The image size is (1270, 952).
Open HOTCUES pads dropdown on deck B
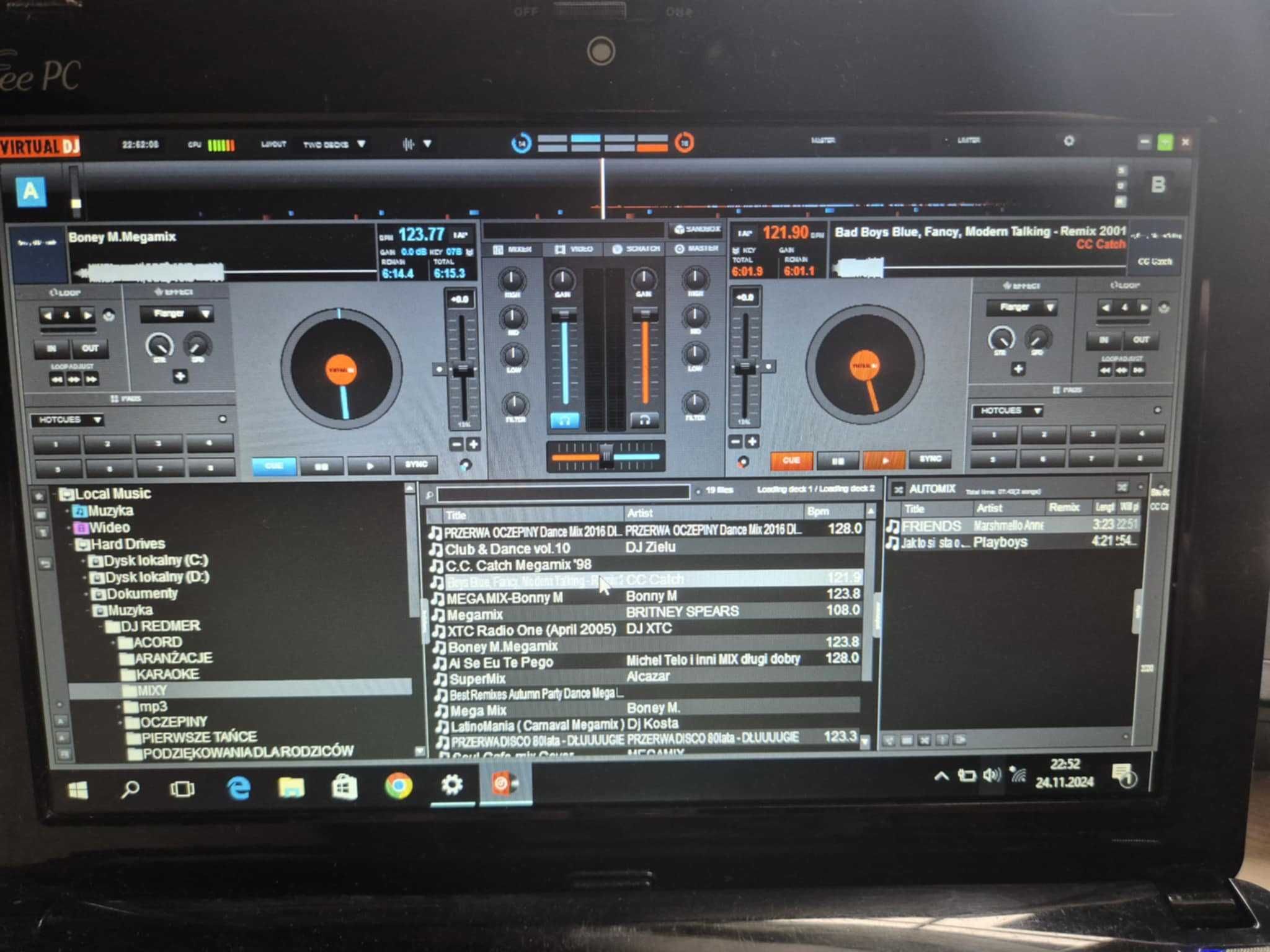point(1008,410)
